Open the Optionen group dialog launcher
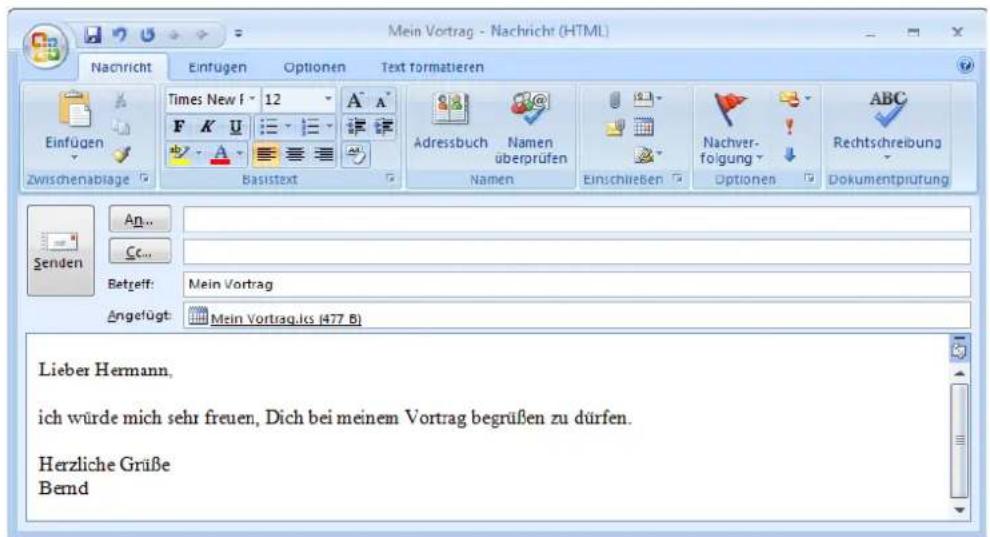This screenshot has width=990, height=537. click(809, 179)
